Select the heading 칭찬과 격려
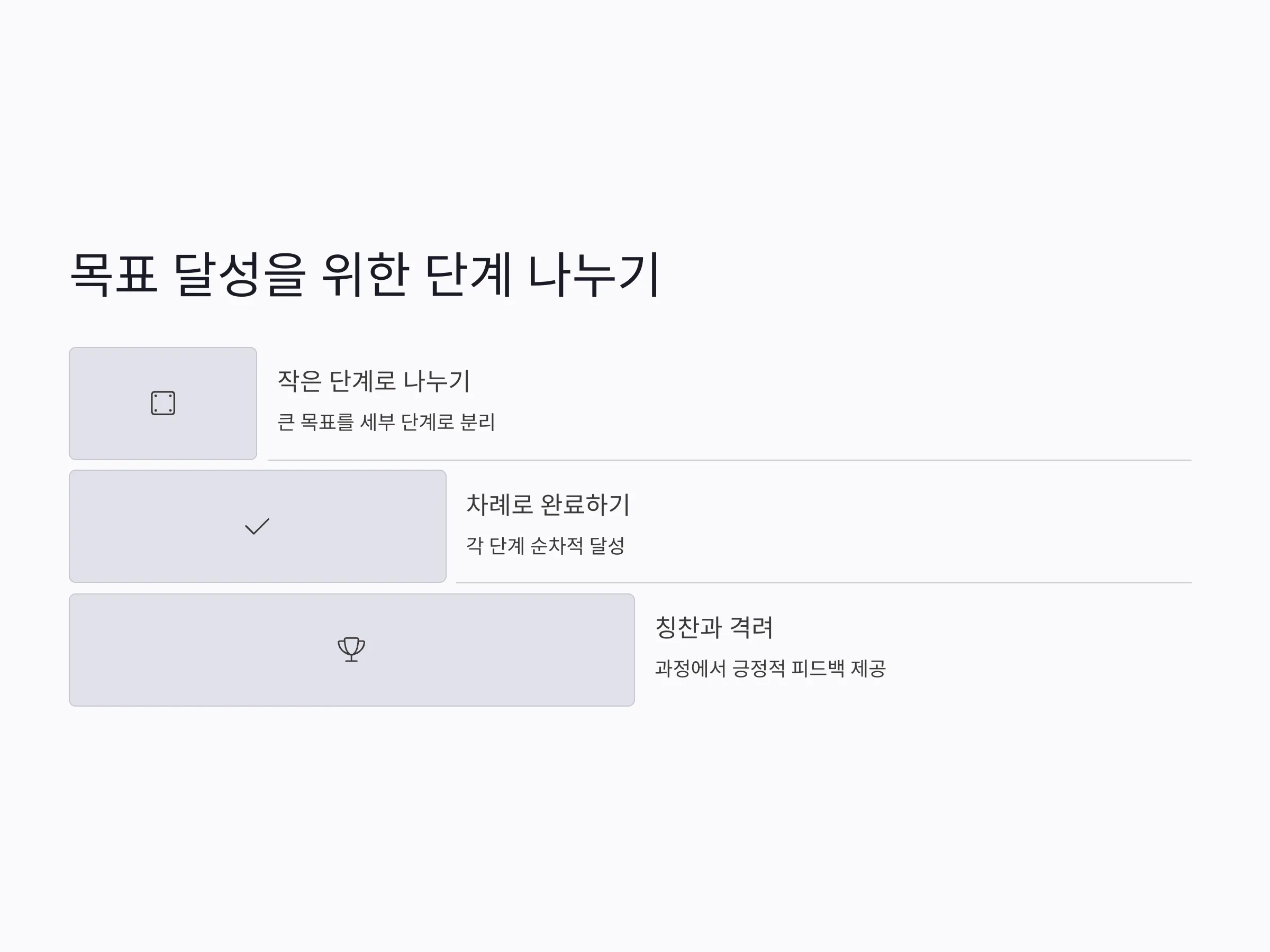The height and width of the screenshot is (952, 1270). (714, 627)
